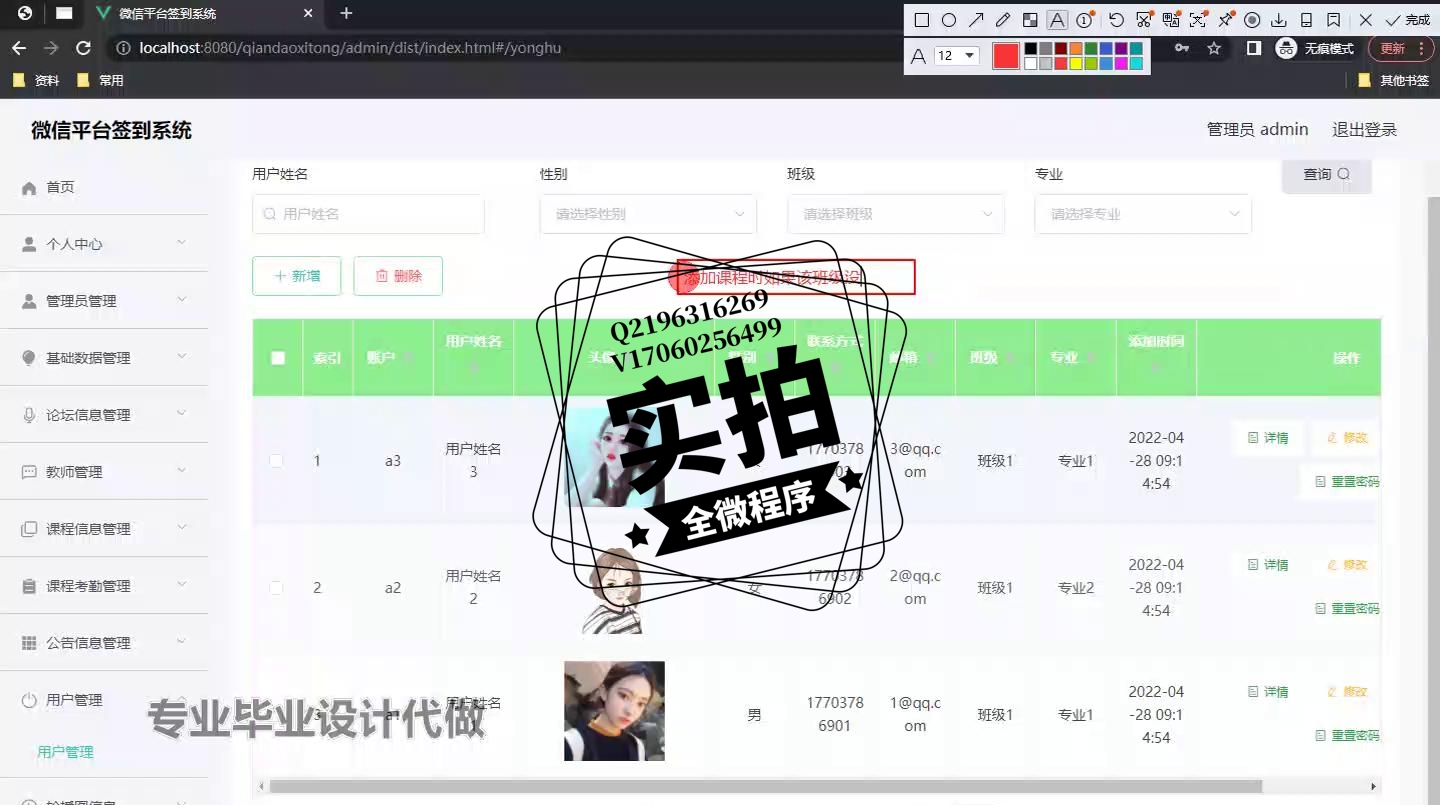Expand the 个人中心 chevron

click(181, 243)
